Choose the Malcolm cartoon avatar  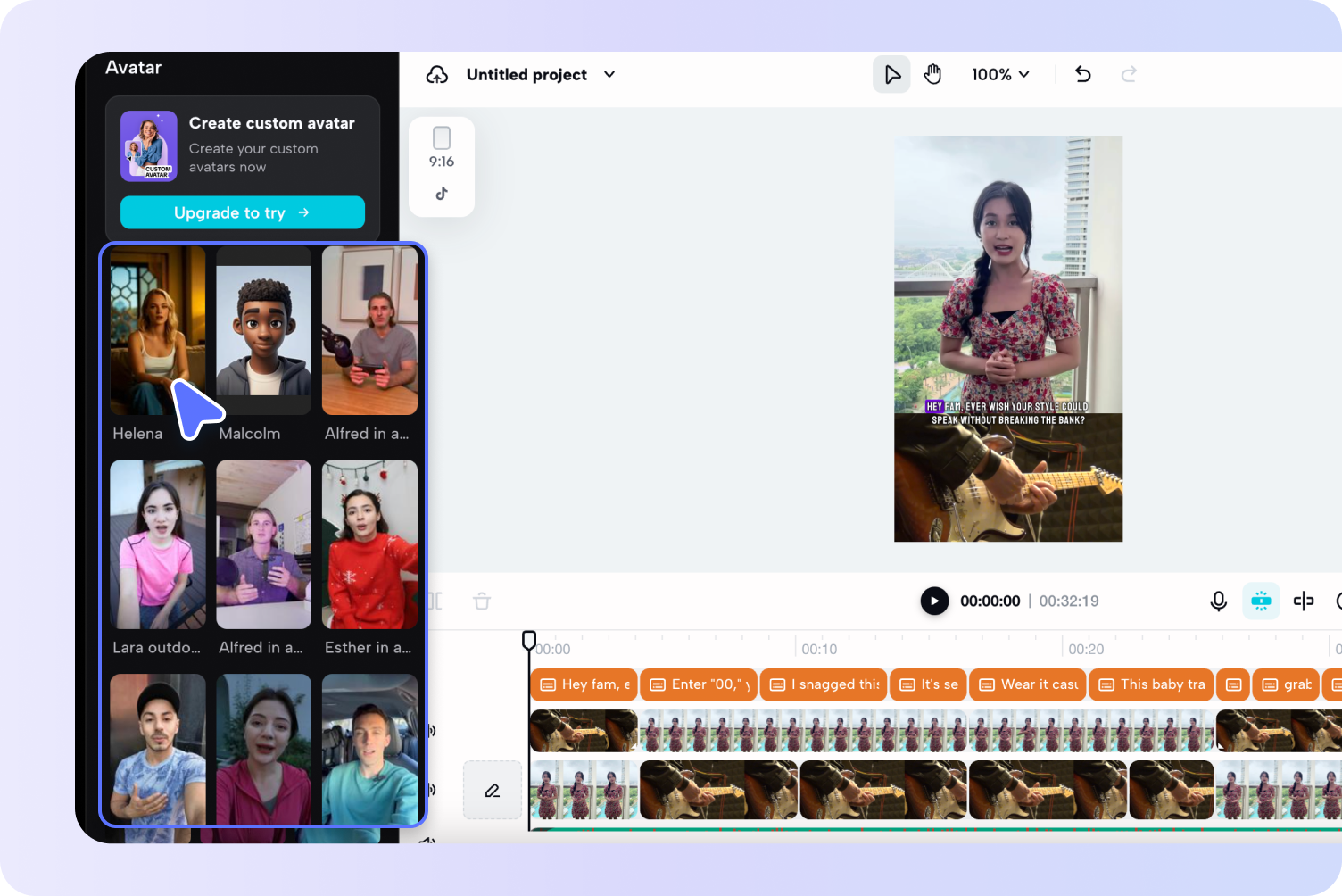click(264, 330)
